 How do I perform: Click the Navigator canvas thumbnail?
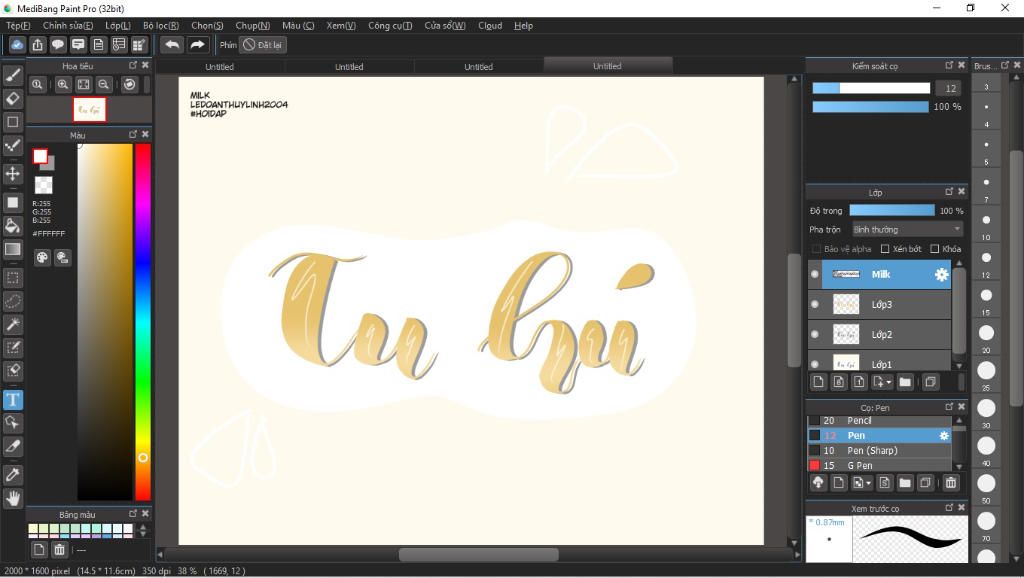click(89, 110)
